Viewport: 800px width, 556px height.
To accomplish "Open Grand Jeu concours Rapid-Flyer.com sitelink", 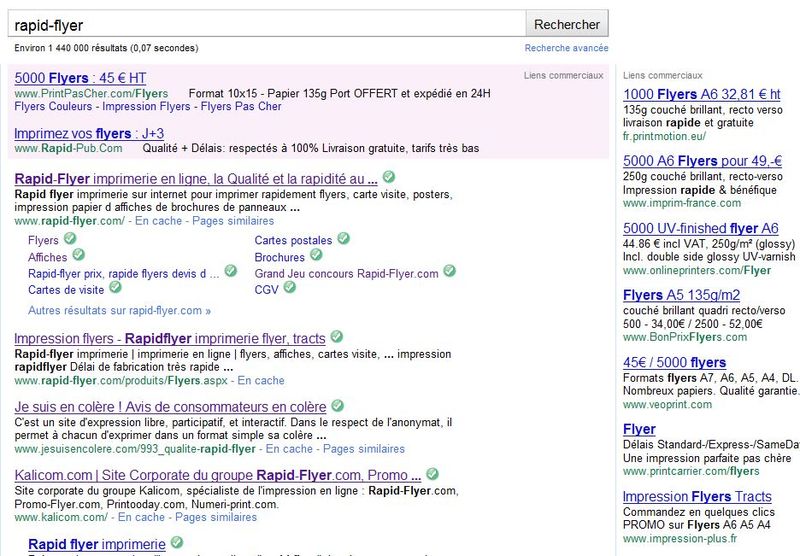I will point(346,274).
